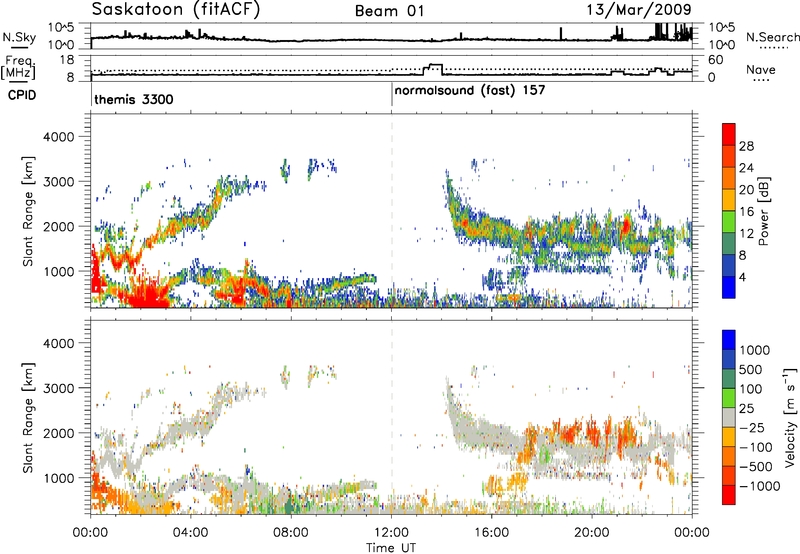800x554 pixels.
Task: Click the "12:00" time axis tick
Action: coord(391,533)
